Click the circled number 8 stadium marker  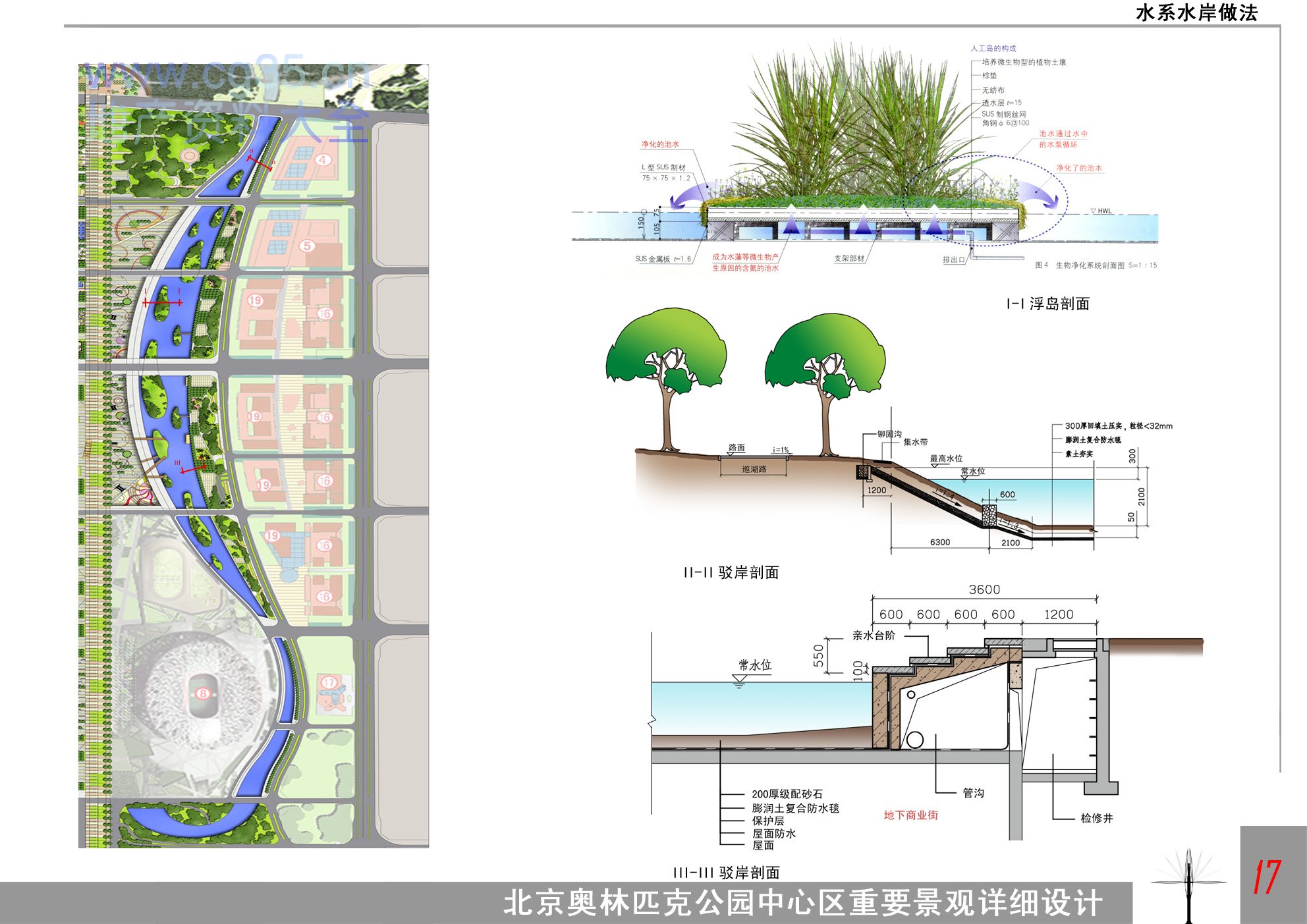click(203, 693)
